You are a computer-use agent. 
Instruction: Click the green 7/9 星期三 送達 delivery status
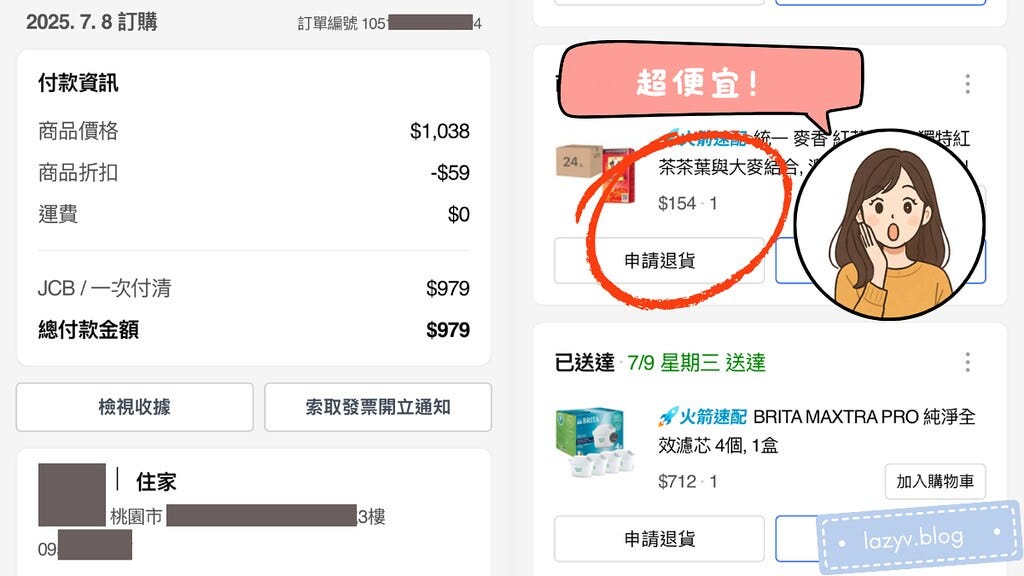(695, 362)
